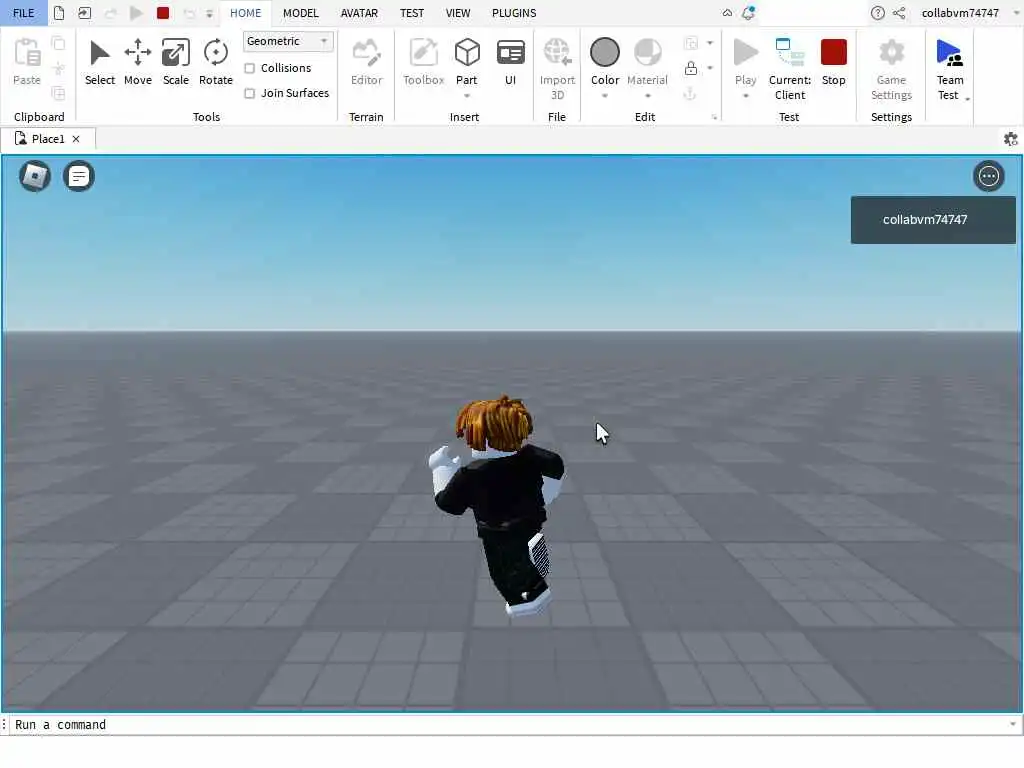Open the Toolbox panel
This screenshot has height=768, width=1024.
(x=423, y=62)
